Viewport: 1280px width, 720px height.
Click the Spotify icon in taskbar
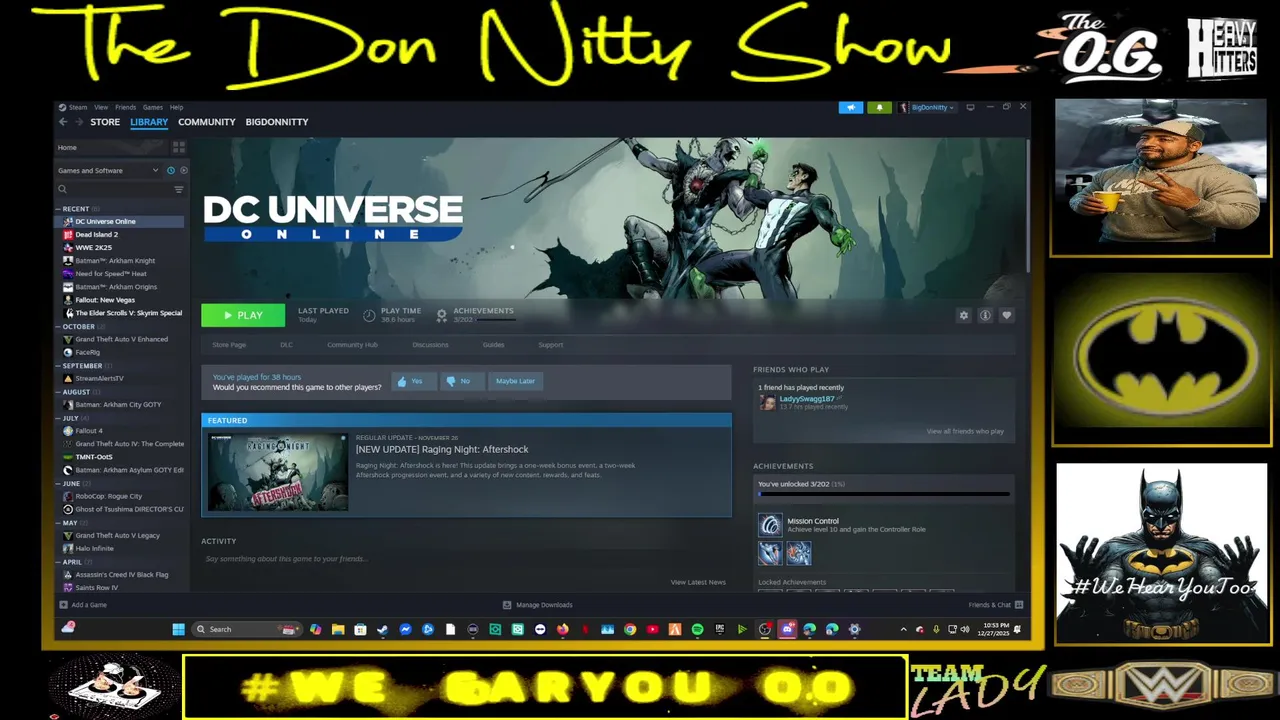tap(697, 629)
